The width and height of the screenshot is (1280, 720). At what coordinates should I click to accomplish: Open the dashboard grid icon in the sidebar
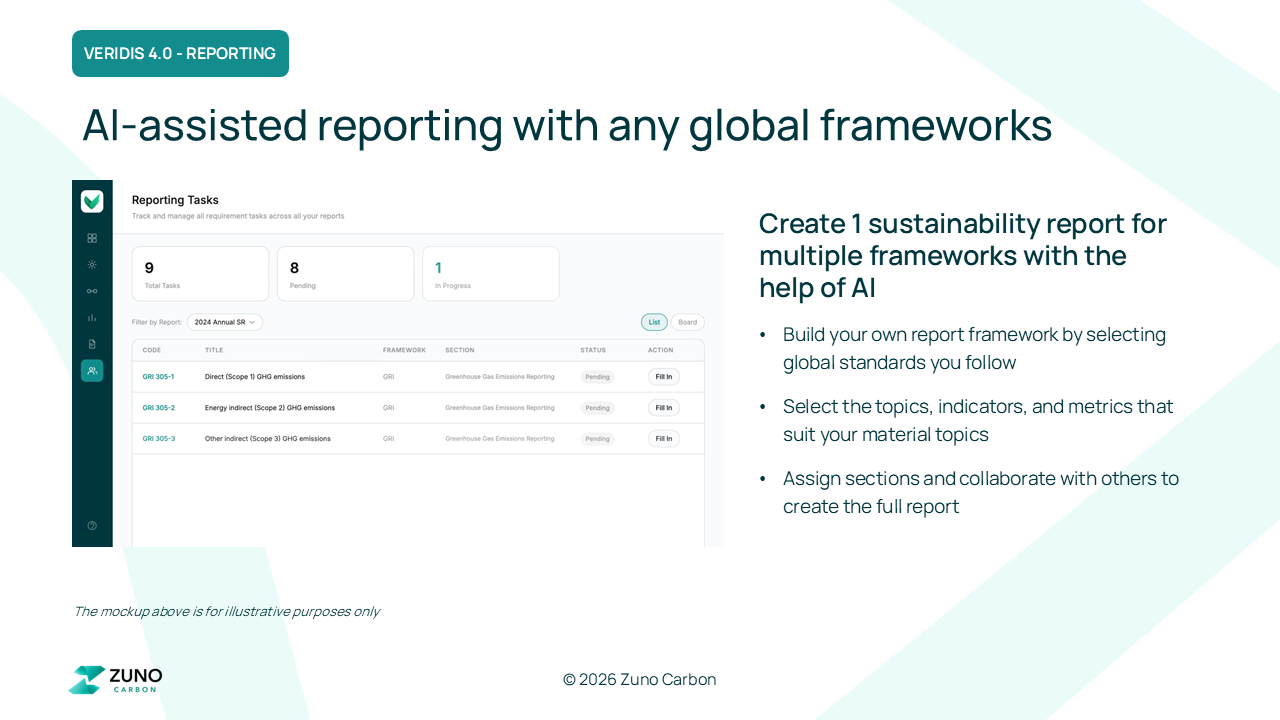pos(92,238)
